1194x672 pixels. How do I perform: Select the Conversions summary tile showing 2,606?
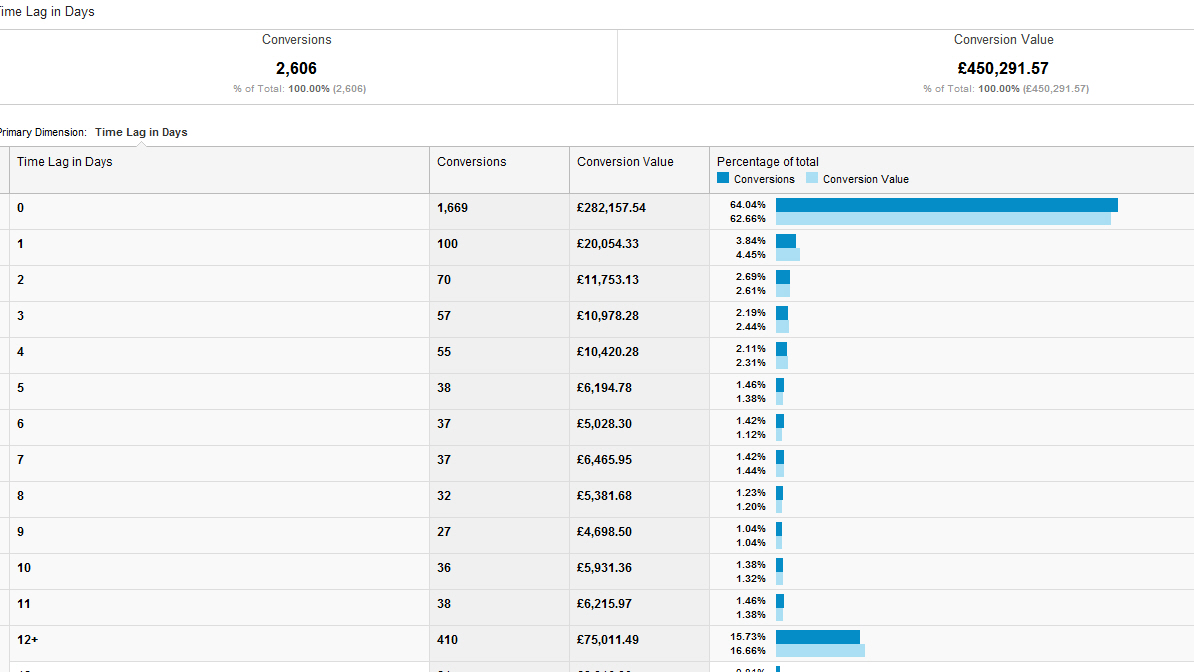(297, 68)
